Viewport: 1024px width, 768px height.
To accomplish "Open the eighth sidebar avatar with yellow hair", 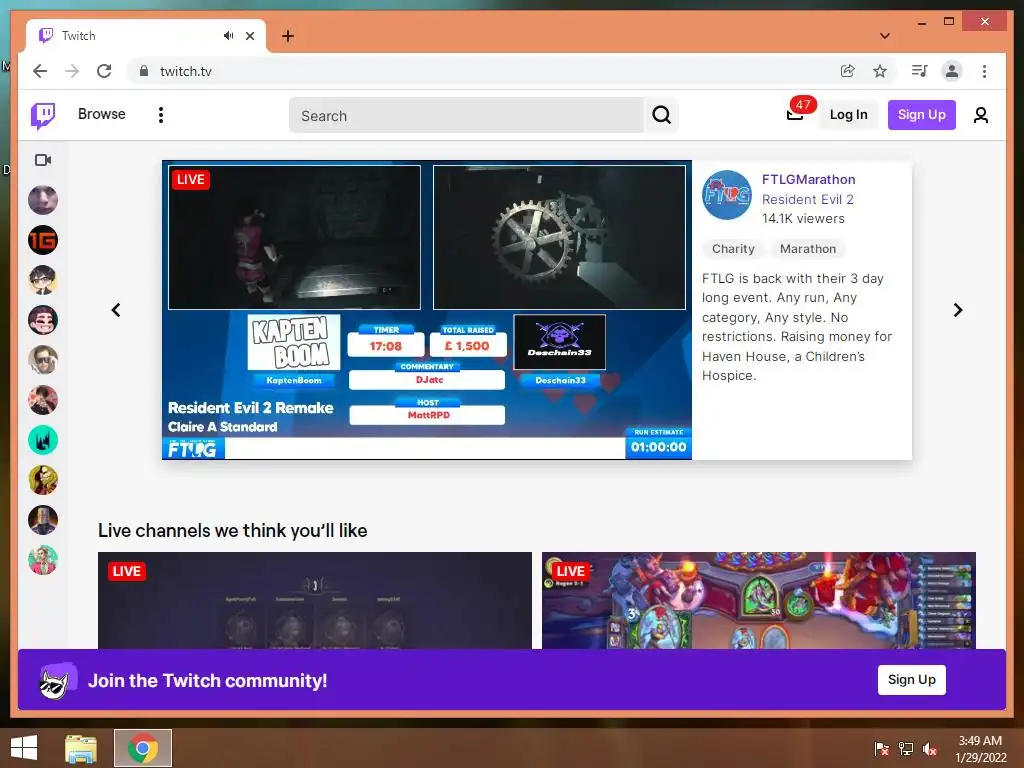I will [x=43, y=480].
